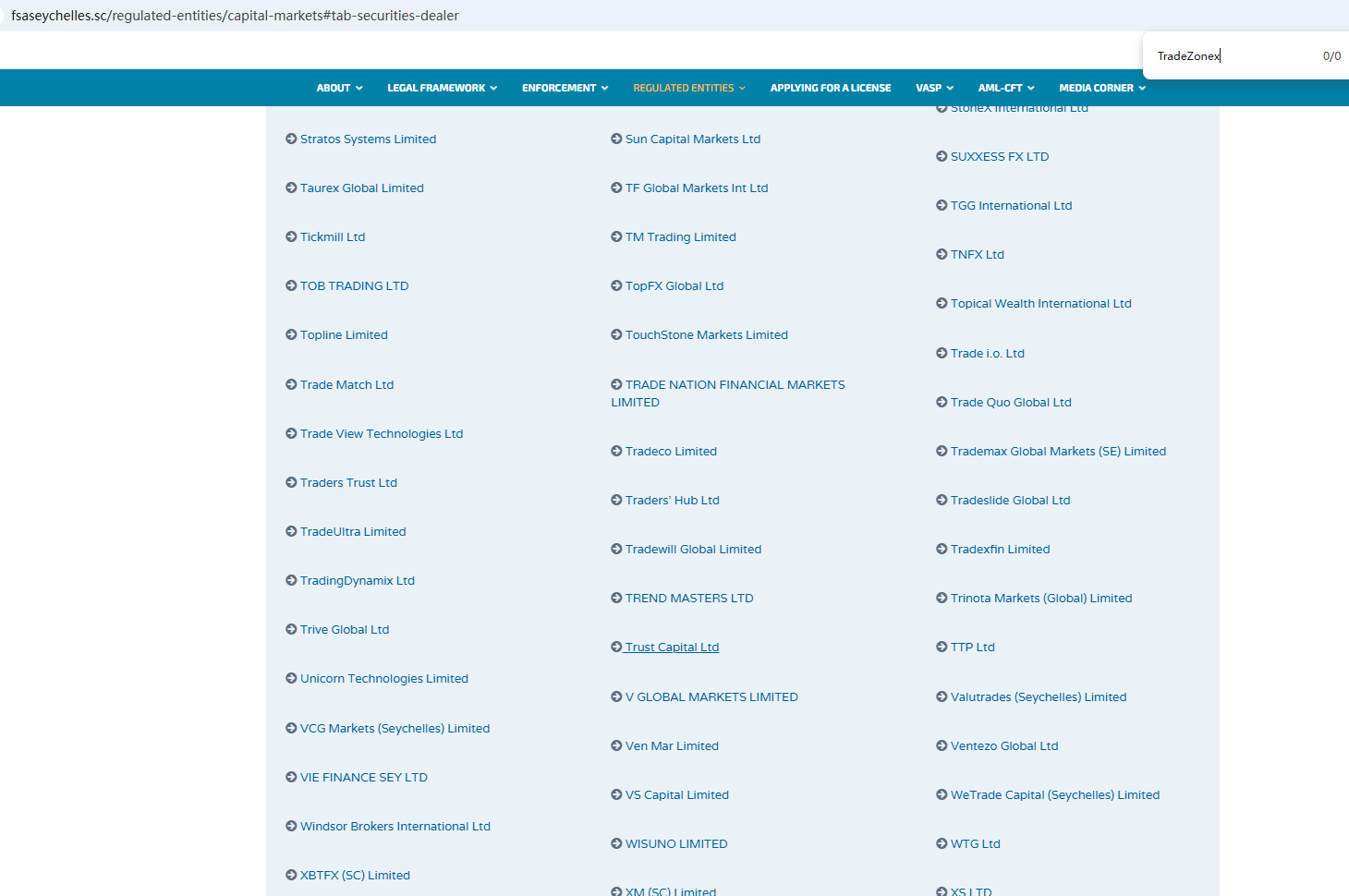1349x896 pixels.
Task: Open VIE FINANCE SEY LTD entry
Action: 364,777
